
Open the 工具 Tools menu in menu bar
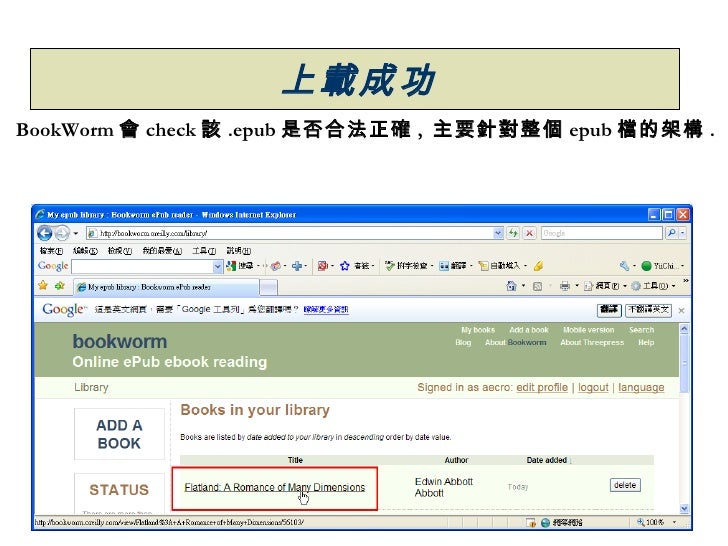point(204,251)
